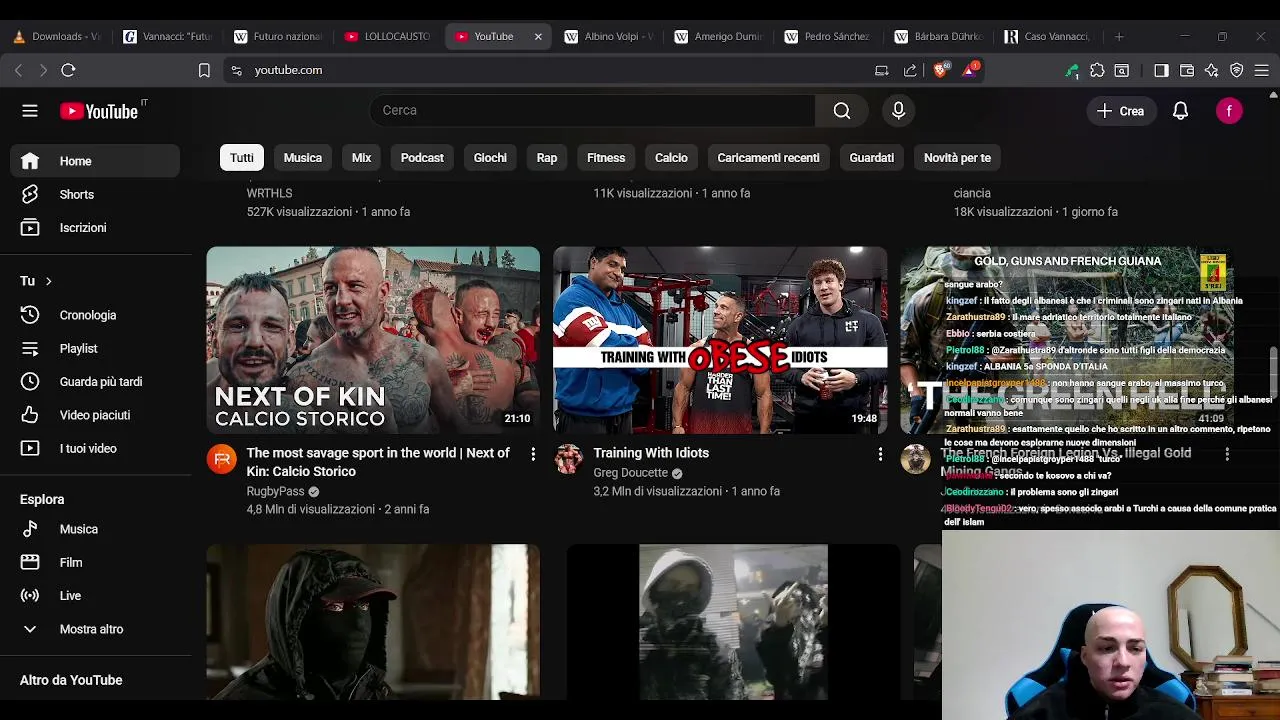Screen dimensions: 1280x720
Task: Select the Rap filter chip
Action: point(547,158)
